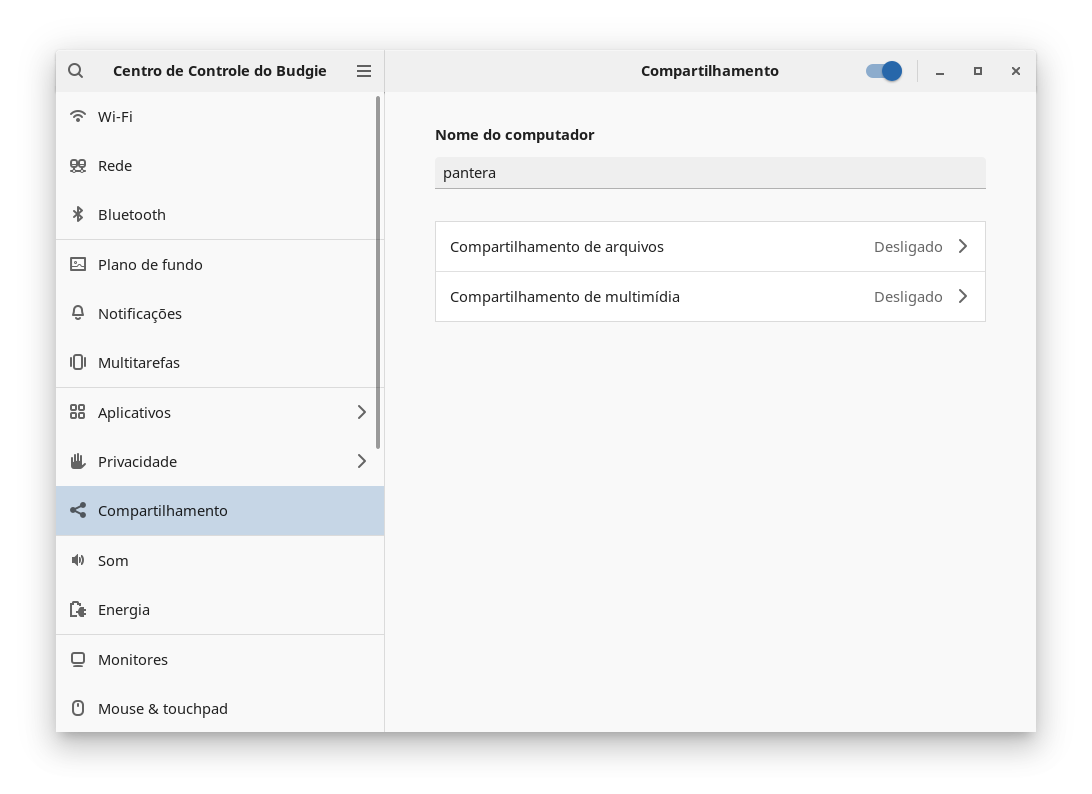Click the Som speaker icon
This screenshot has height=794, width=1092.
click(78, 560)
